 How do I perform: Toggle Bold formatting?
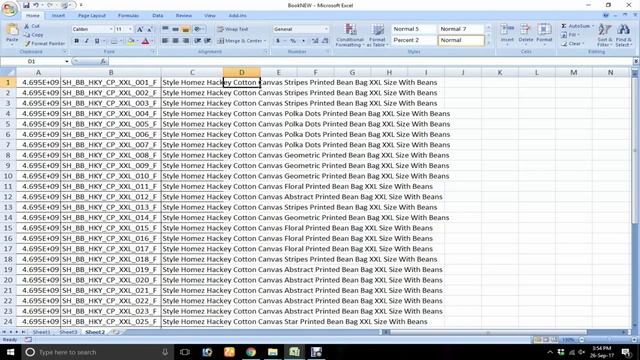(76, 41)
